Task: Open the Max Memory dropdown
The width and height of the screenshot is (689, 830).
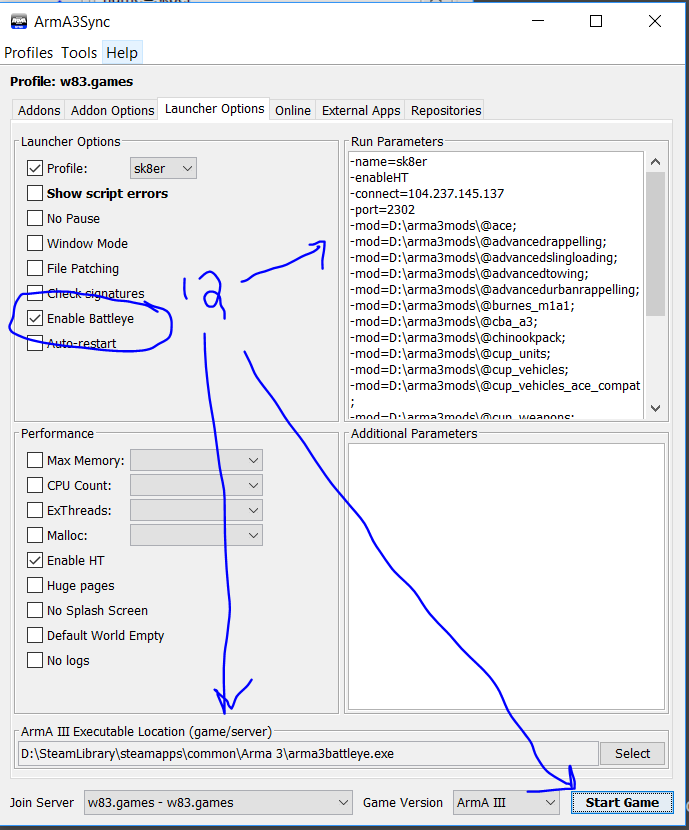Action: (x=196, y=460)
